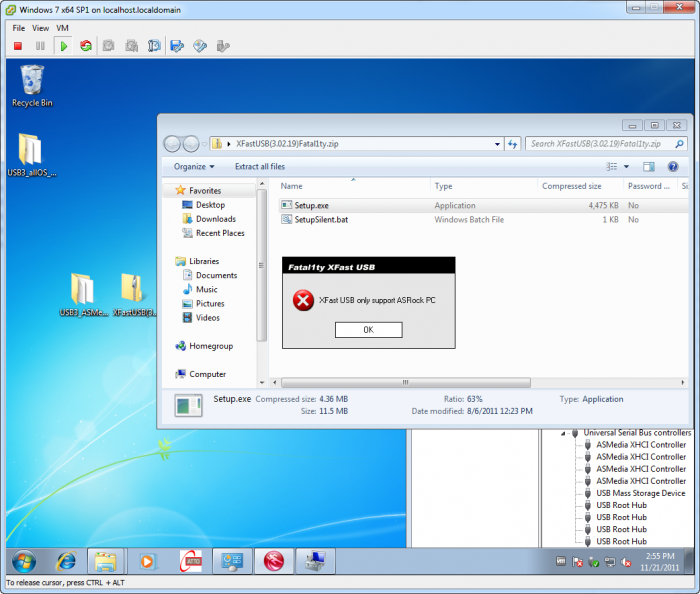Viewport: 700px width, 594px height.
Task: Revert to snapshot toolbar icon
Action: coord(131,46)
